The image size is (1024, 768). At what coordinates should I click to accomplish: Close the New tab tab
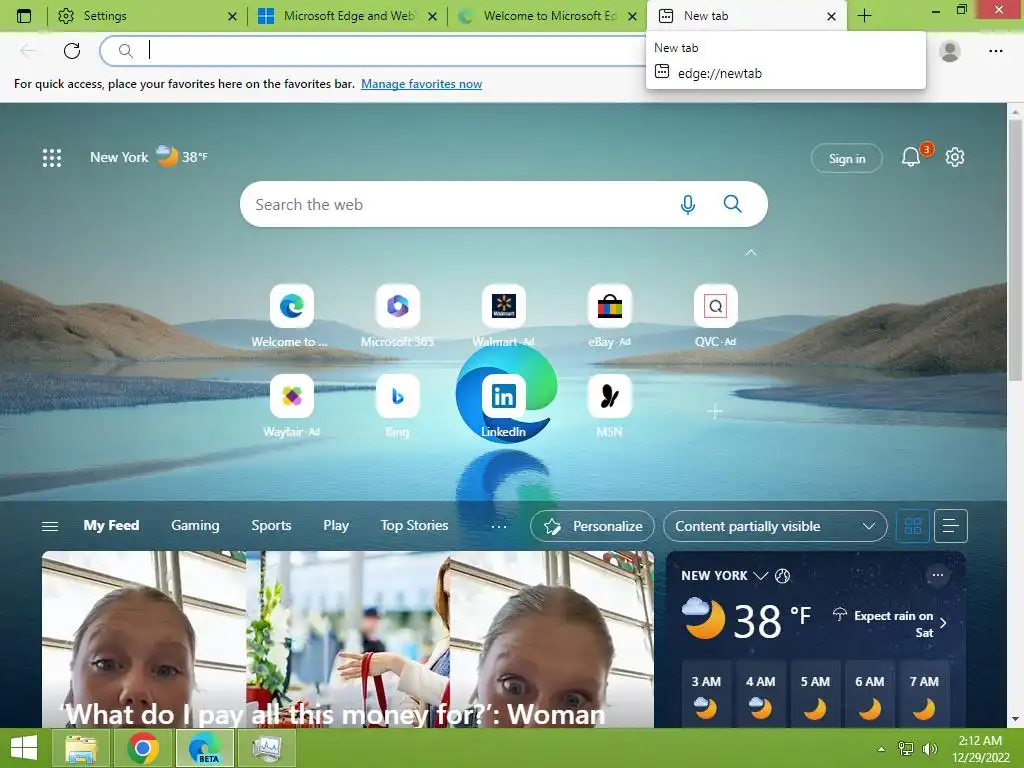[x=831, y=16]
